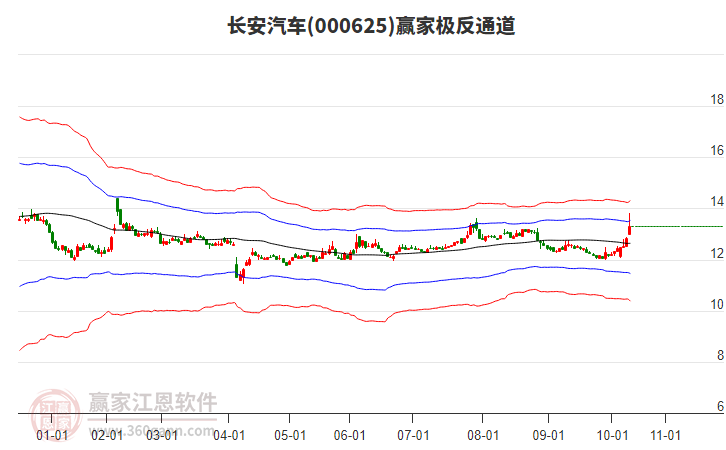Select the 18 price axis label

point(717,99)
